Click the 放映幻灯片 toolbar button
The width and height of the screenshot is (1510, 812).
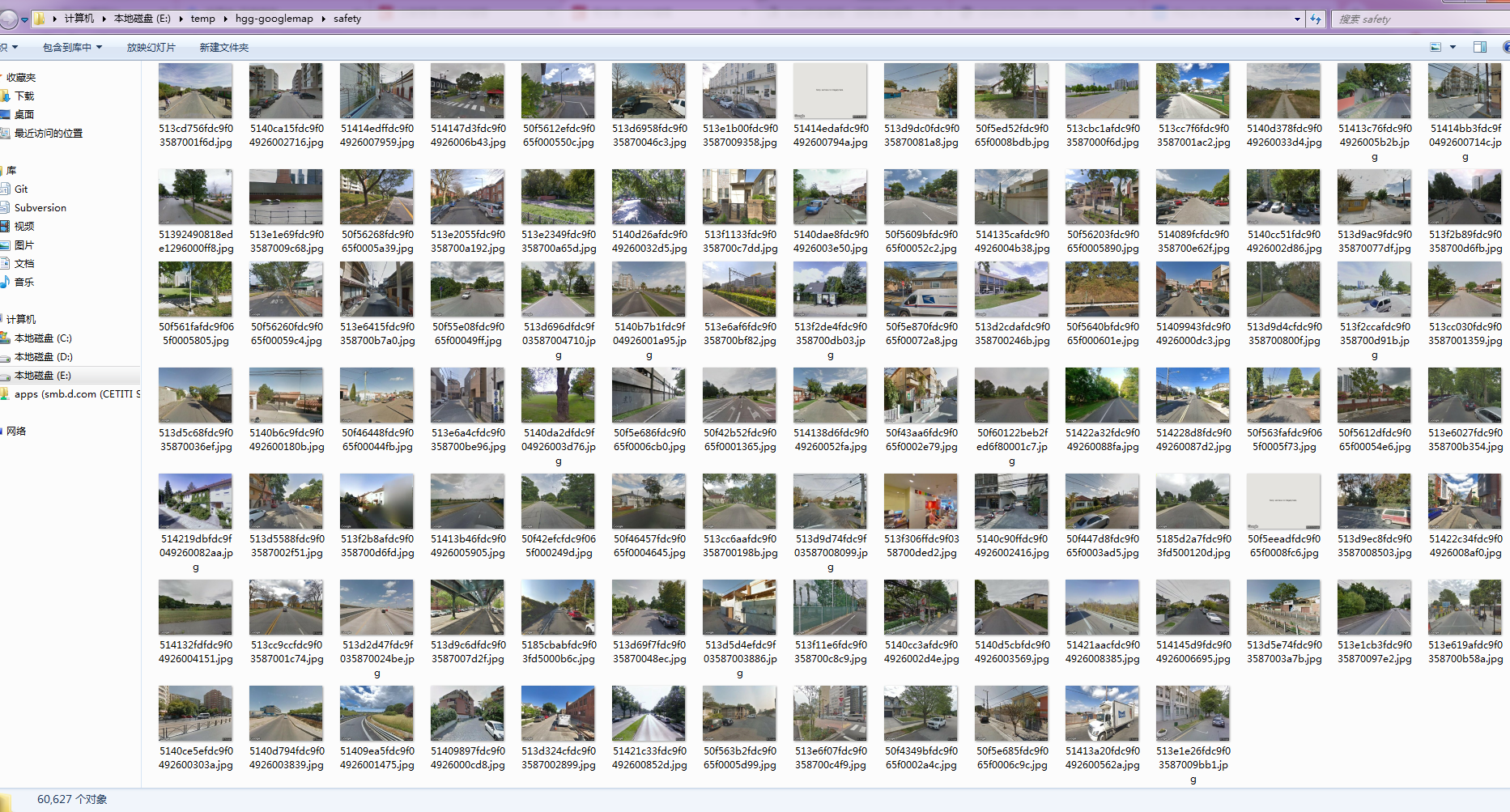click(151, 47)
